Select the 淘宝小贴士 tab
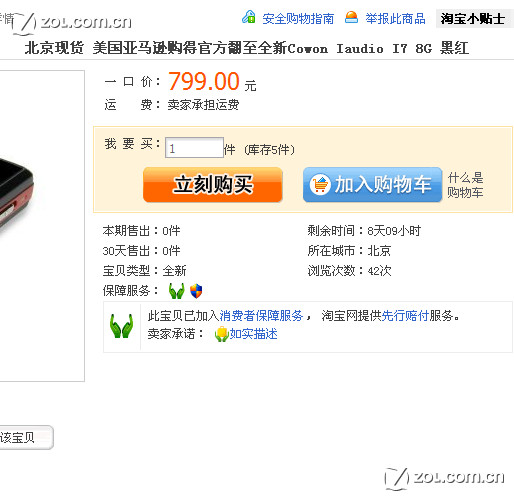 [473, 19]
